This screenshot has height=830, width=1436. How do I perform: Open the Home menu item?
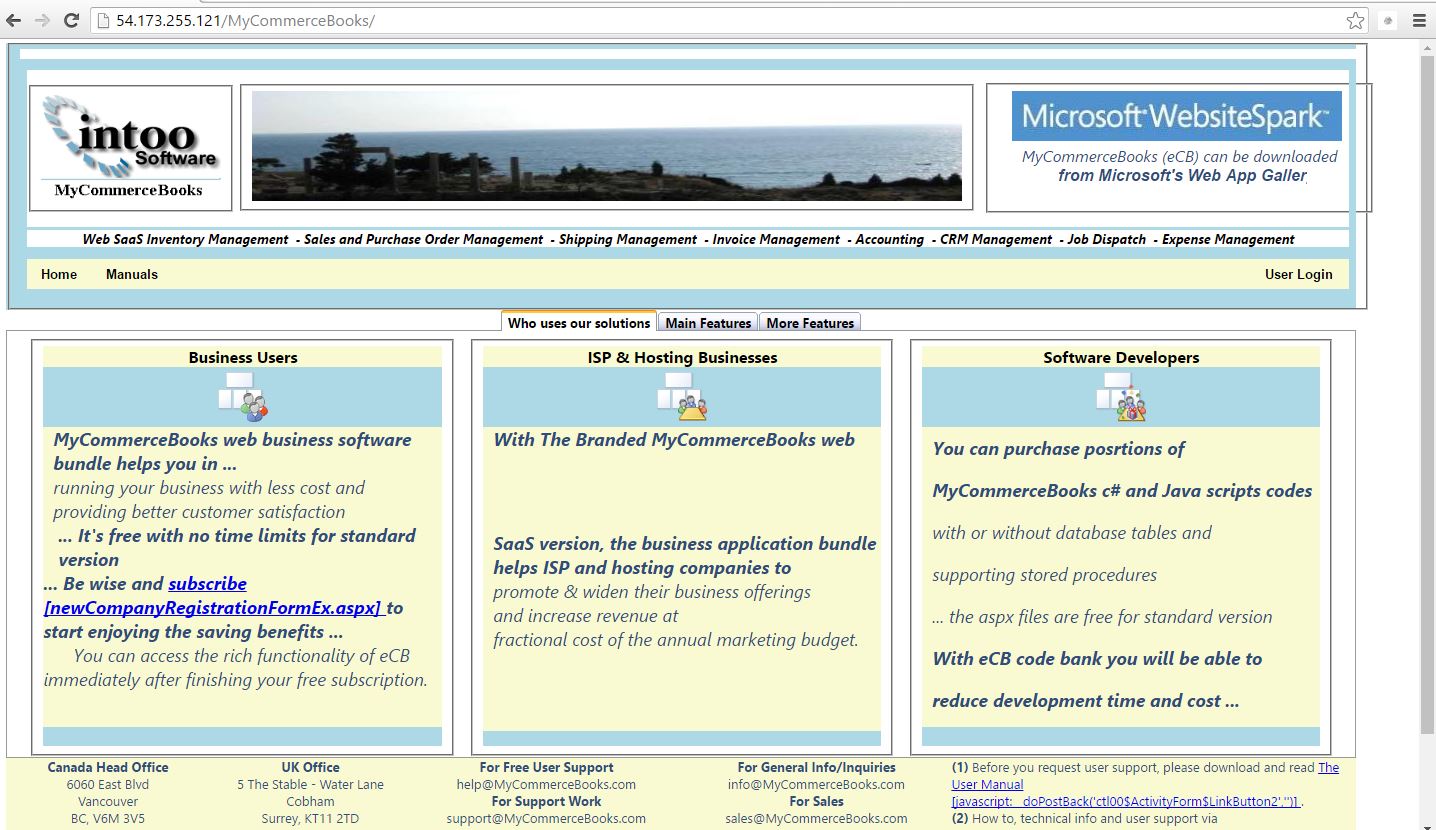click(59, 274)
